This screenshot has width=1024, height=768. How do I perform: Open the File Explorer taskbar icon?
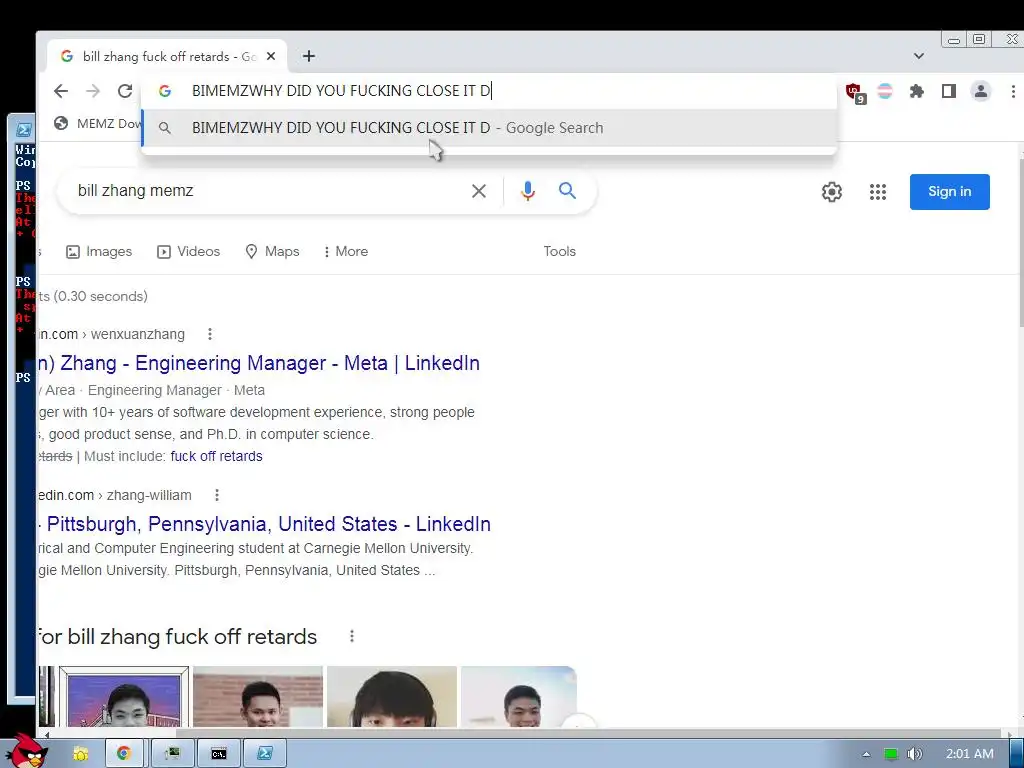pos(81,754)
